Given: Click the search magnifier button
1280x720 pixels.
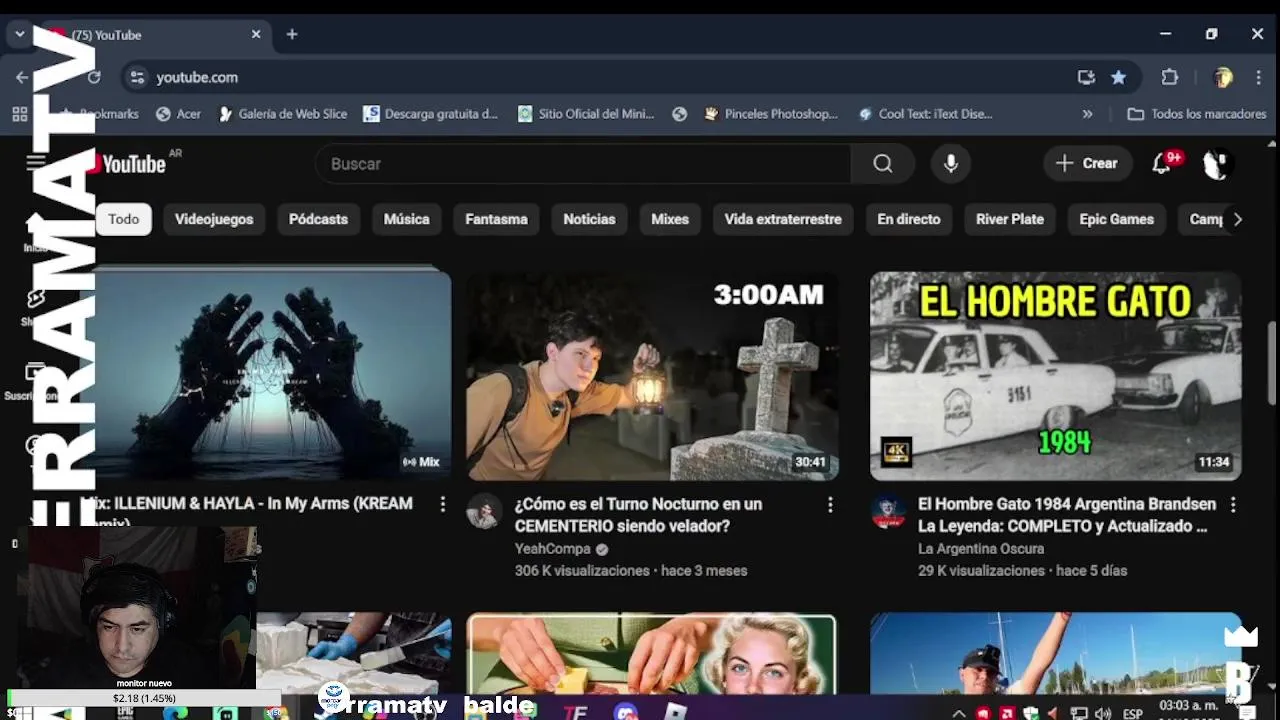Looking at the screenshot, I should [x=882, y=164].
